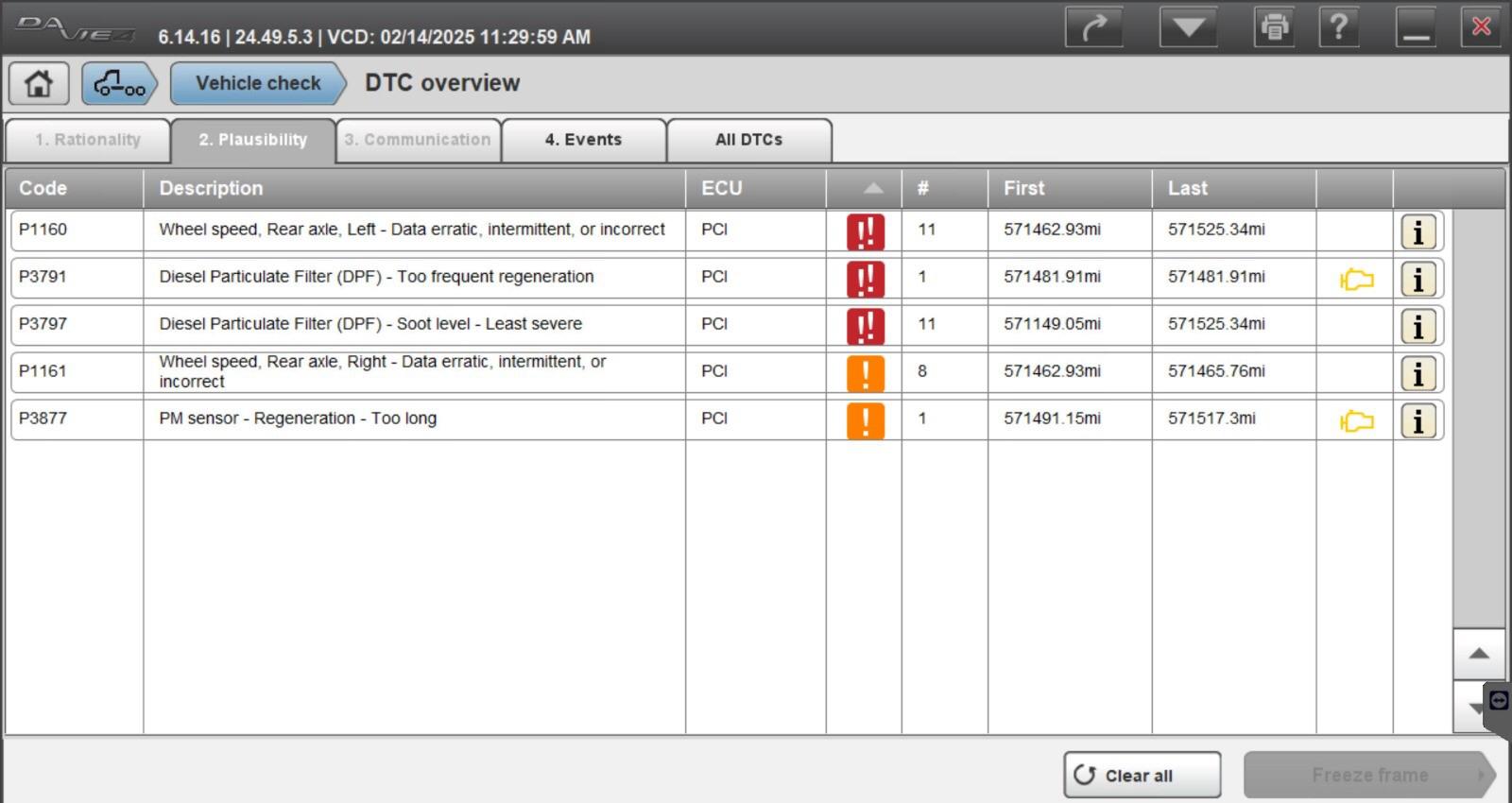This screenshot has width=1512, height=803.
Task: Click the scrollbar up arrow
Action: 1479,654
